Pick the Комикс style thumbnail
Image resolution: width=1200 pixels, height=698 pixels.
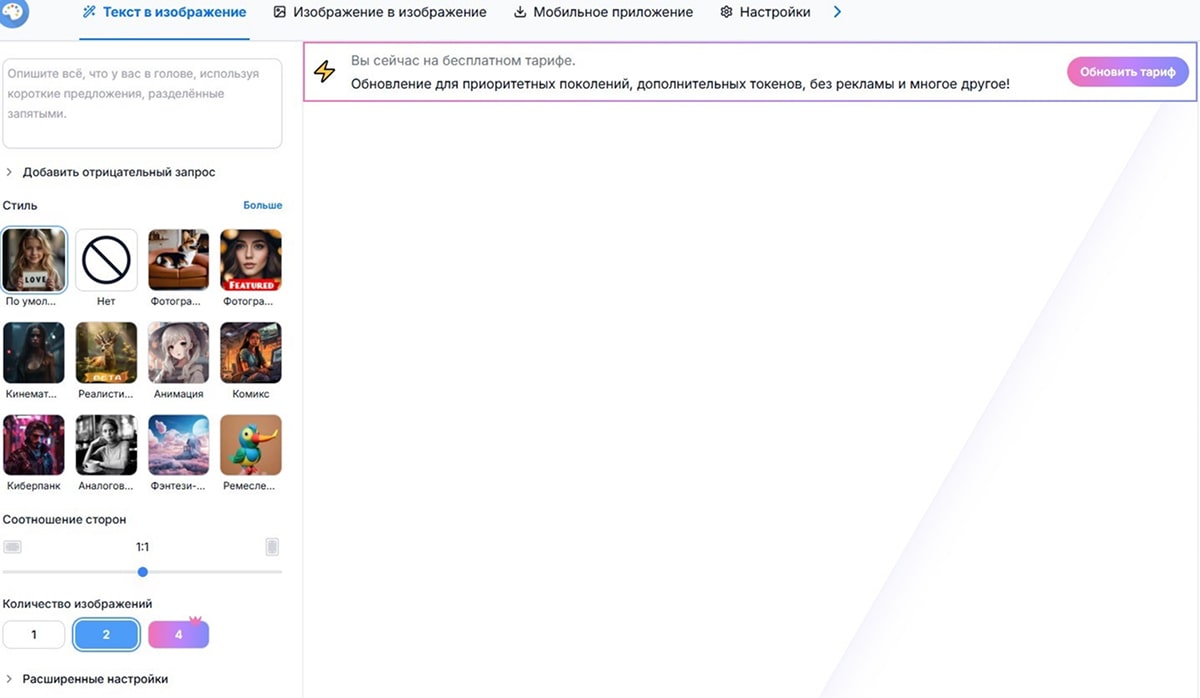[250, 353]
